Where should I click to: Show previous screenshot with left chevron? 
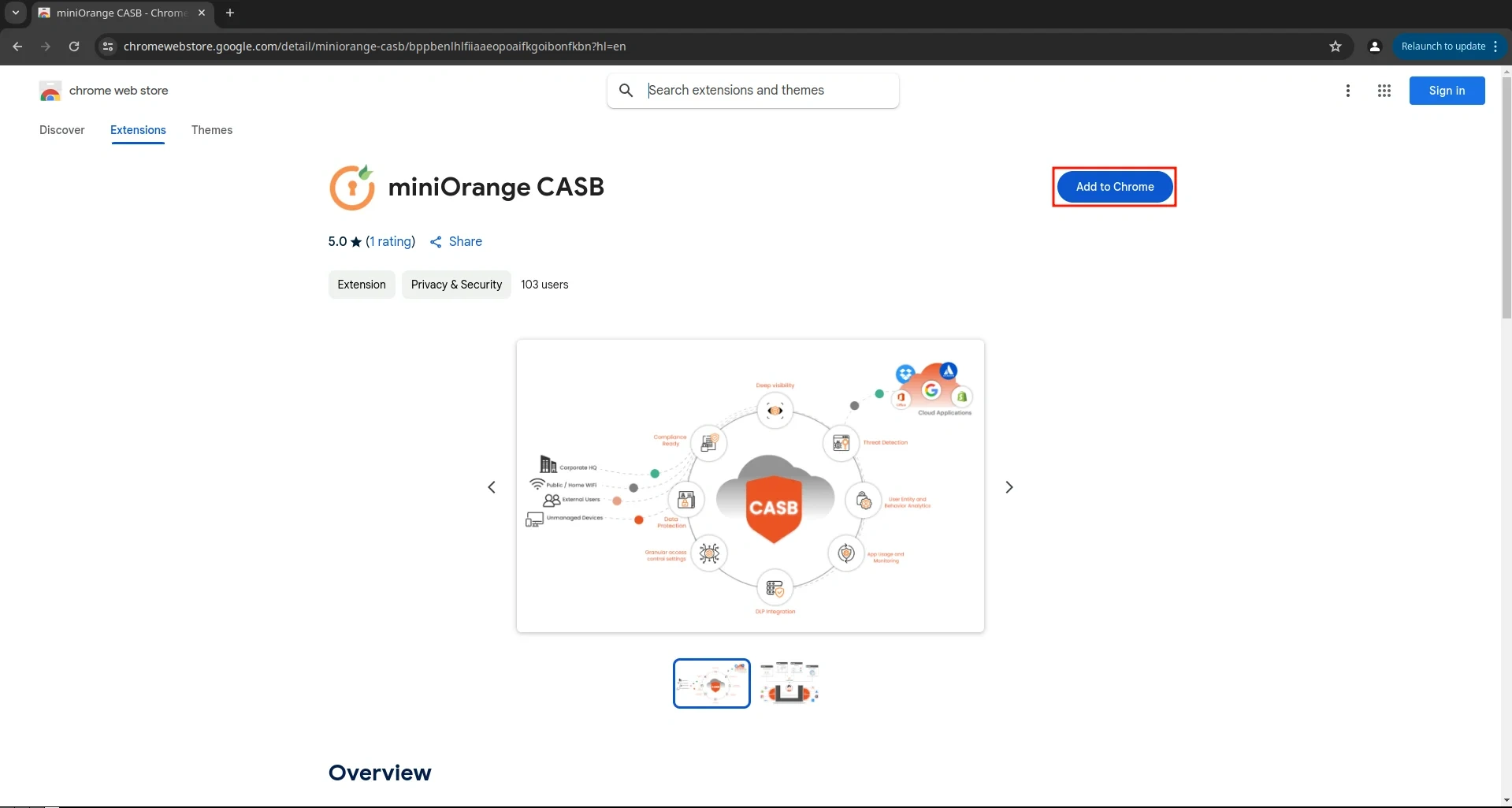492,487
